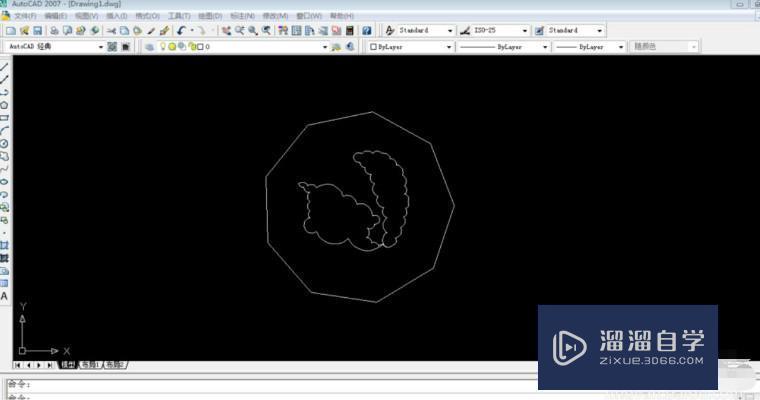Open the text style Standard dropdown
Image resolution: width=760 pixels, height=400 pixels.
click(450, 31)
